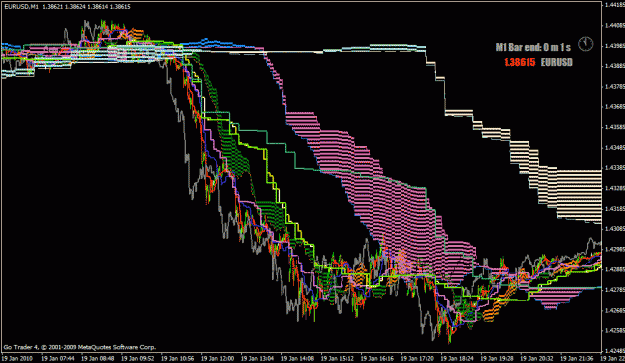Click the red 1.38615 price readout
This screenshot has height=363, width=625.
point(520,62)
